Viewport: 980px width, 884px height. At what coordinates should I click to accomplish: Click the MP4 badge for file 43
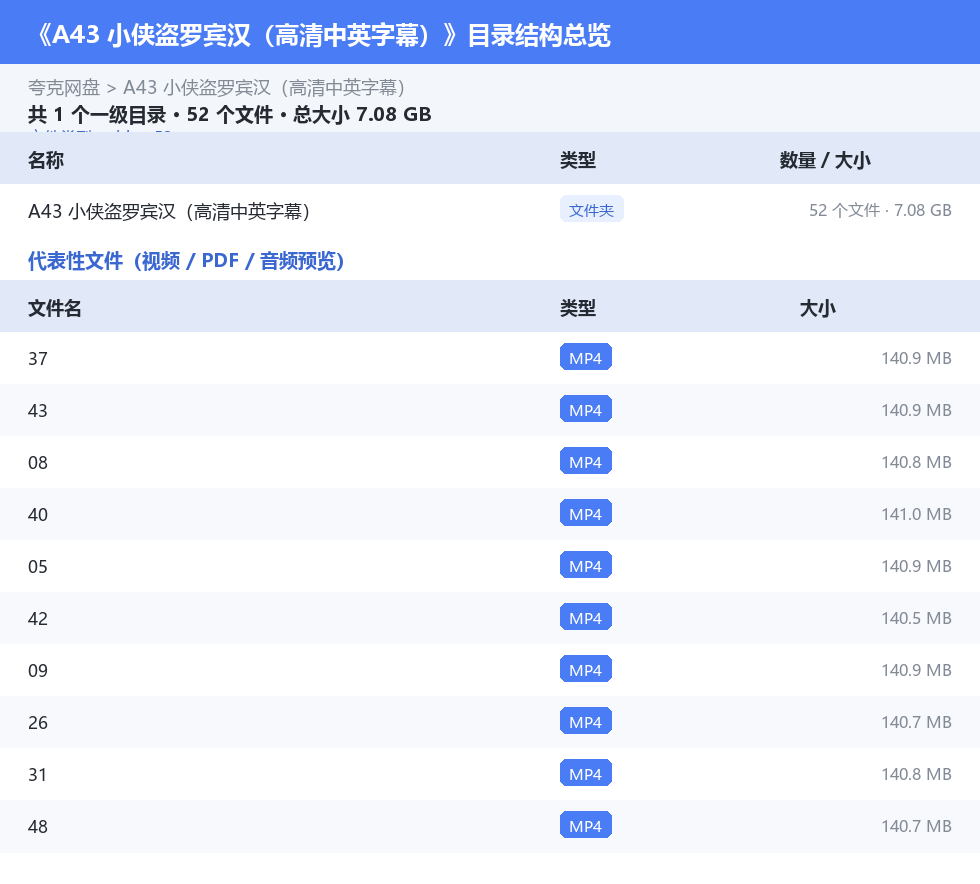tap(586, 409)
